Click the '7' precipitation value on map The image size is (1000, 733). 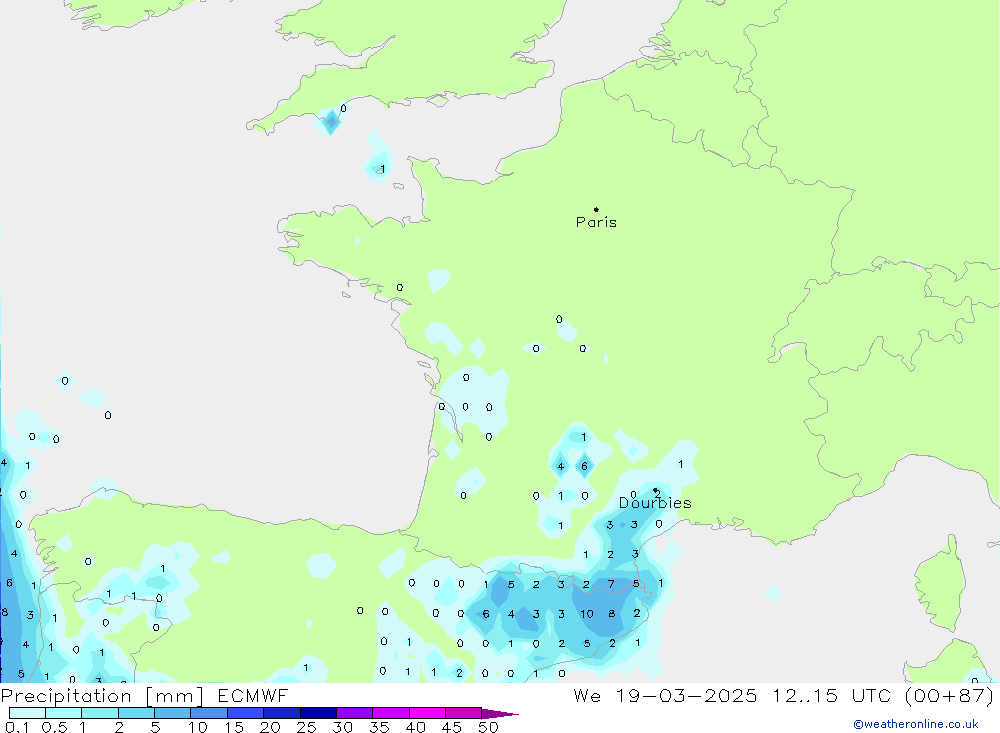(611, 584)
